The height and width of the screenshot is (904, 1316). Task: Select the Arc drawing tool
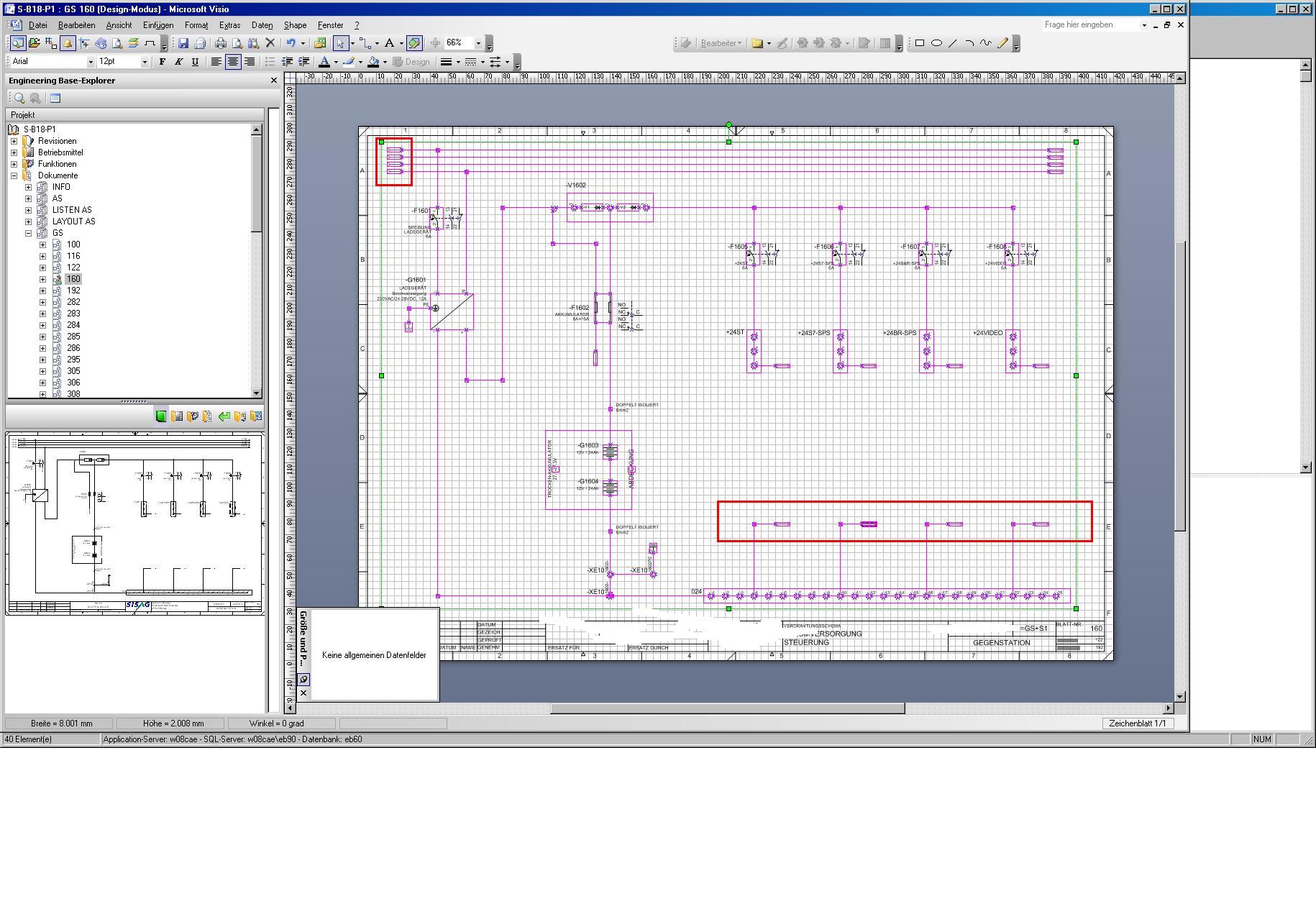[x=969, y=43]
